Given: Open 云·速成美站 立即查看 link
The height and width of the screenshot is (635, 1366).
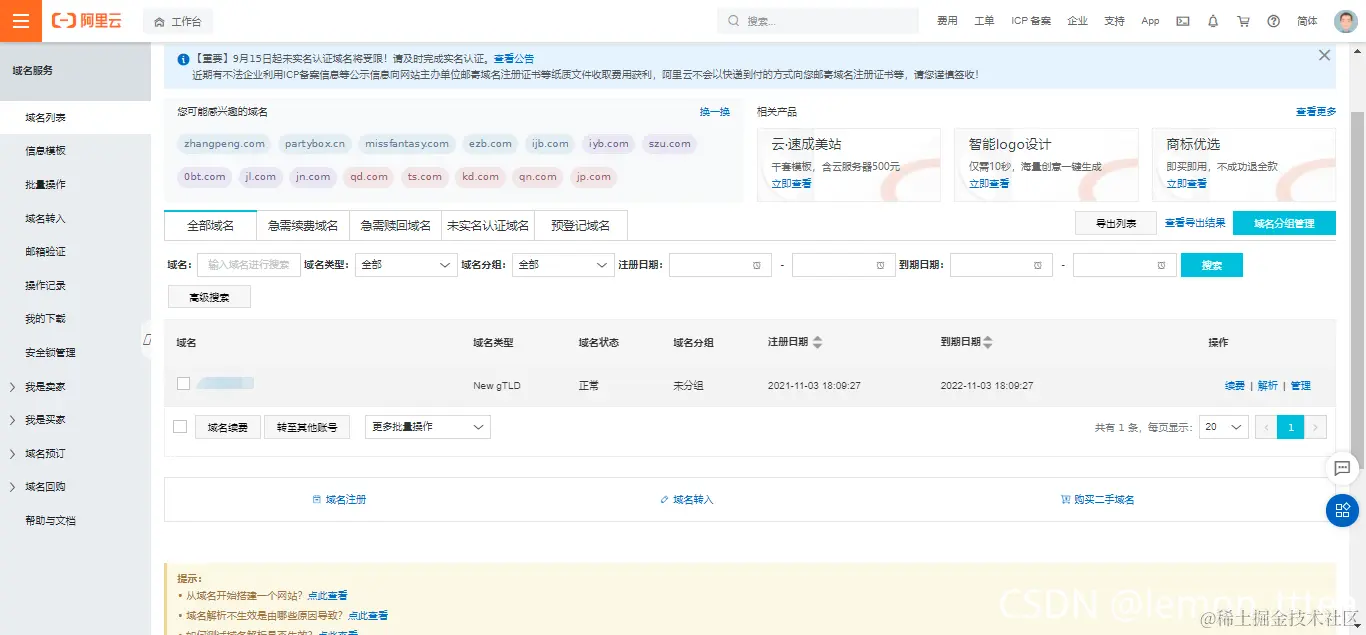Looking at the screenshot, I should [x=792, y=184].
